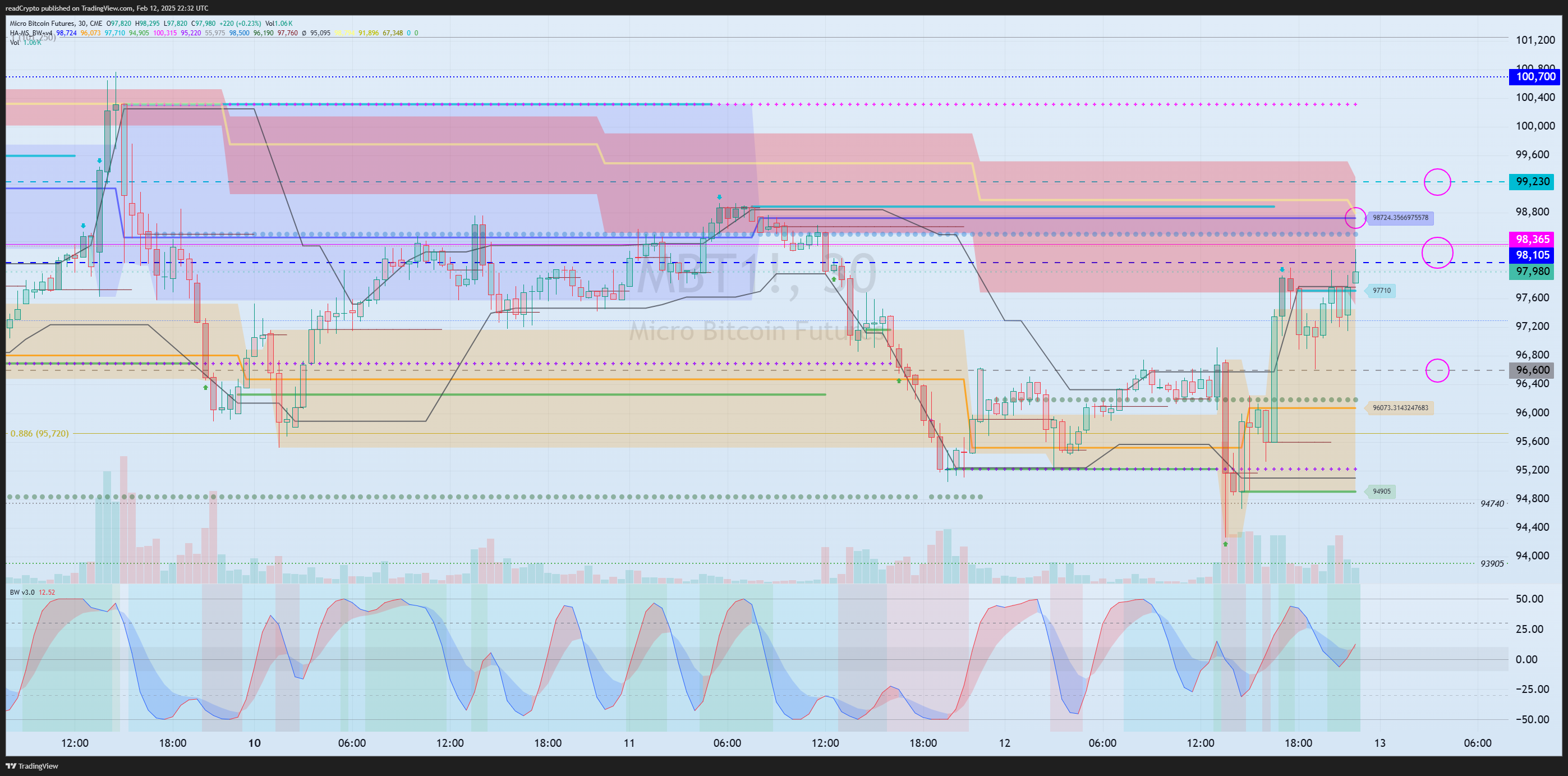This screenshot has width=1568, height=776.
Task: Click the 101,200 price scale tick
Action: [x=1534, y=40]
